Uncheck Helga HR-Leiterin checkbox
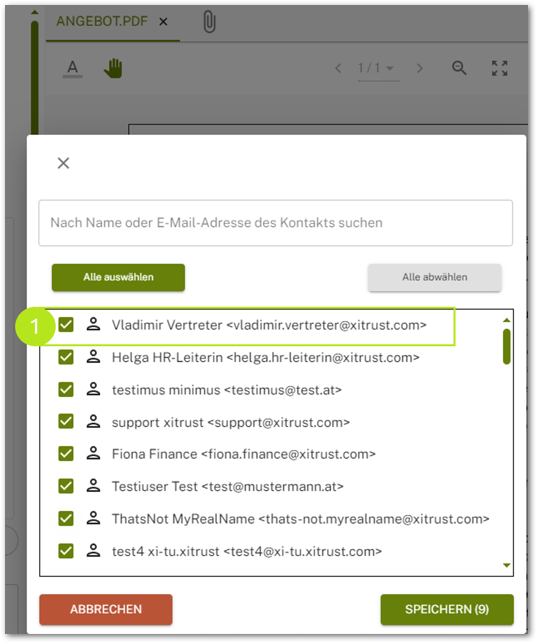 [66, 357]
